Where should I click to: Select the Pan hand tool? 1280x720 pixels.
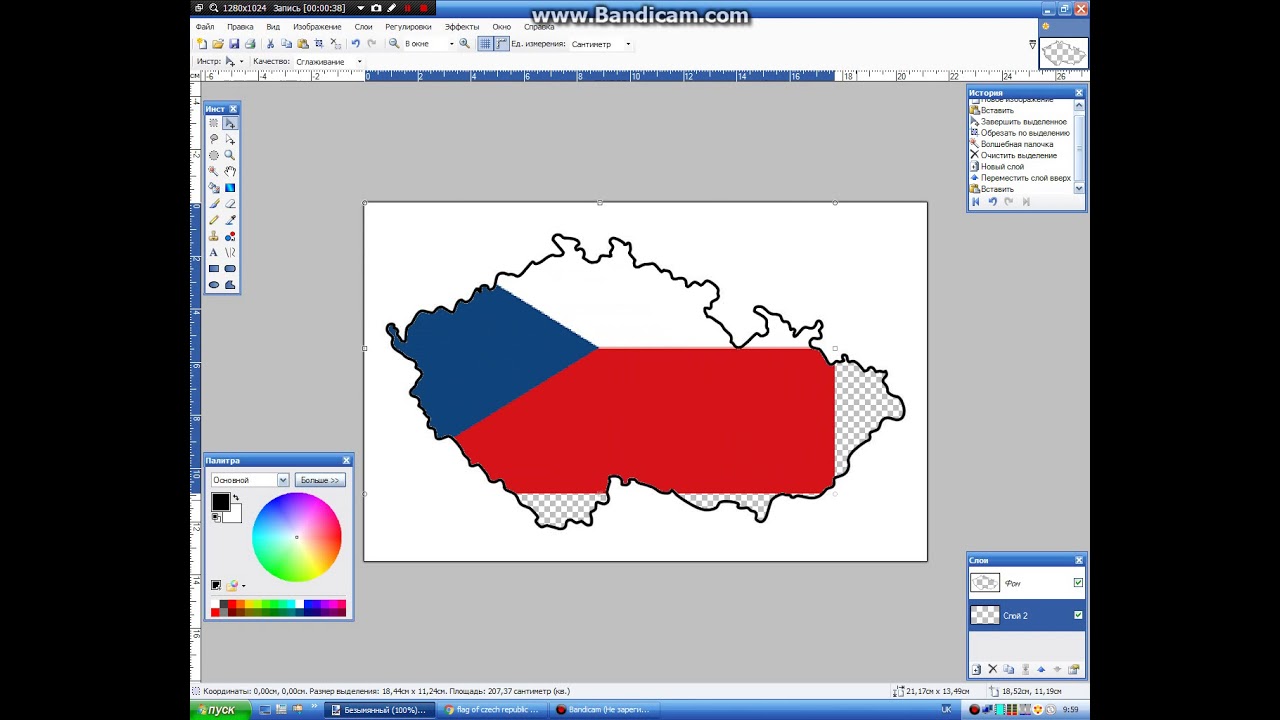click(230, 171)
